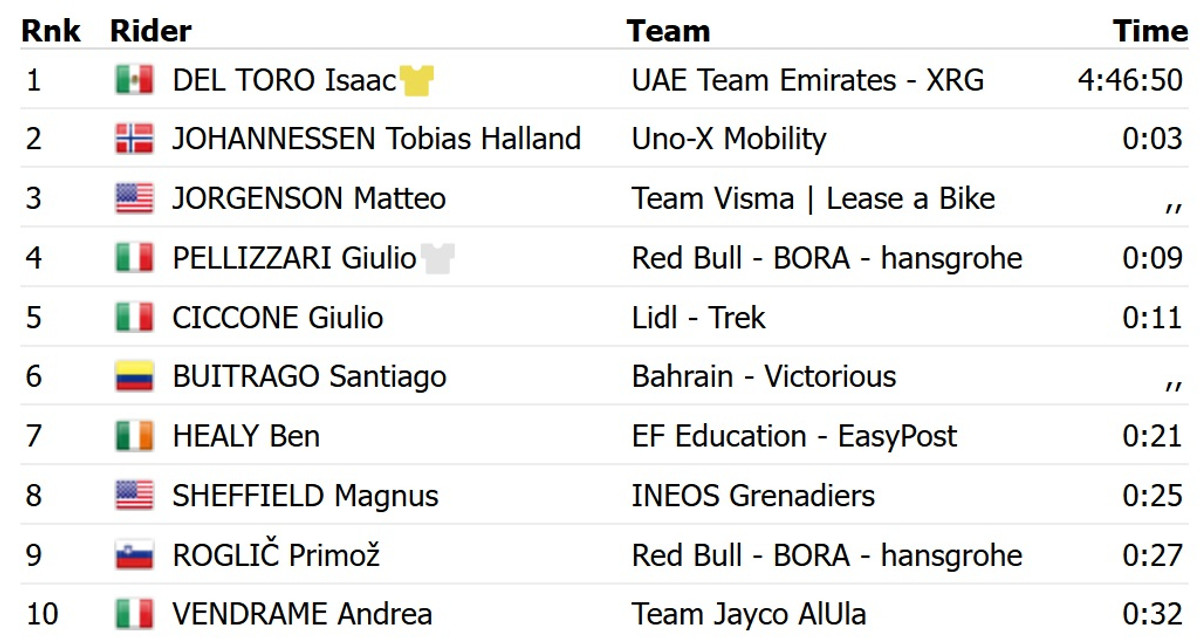Screen dimensions: 1200x640
Task: Open JOHANNESSEN Tobias Halland rider link
Action: [x=376, y=139]
